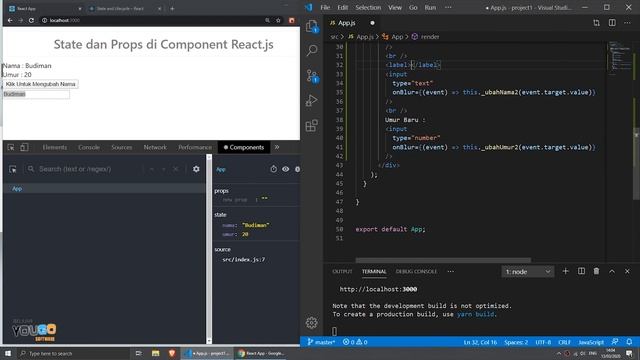Log component data with bug icon
The height and width of the screenshot is (360, 640).
[297, 169]
